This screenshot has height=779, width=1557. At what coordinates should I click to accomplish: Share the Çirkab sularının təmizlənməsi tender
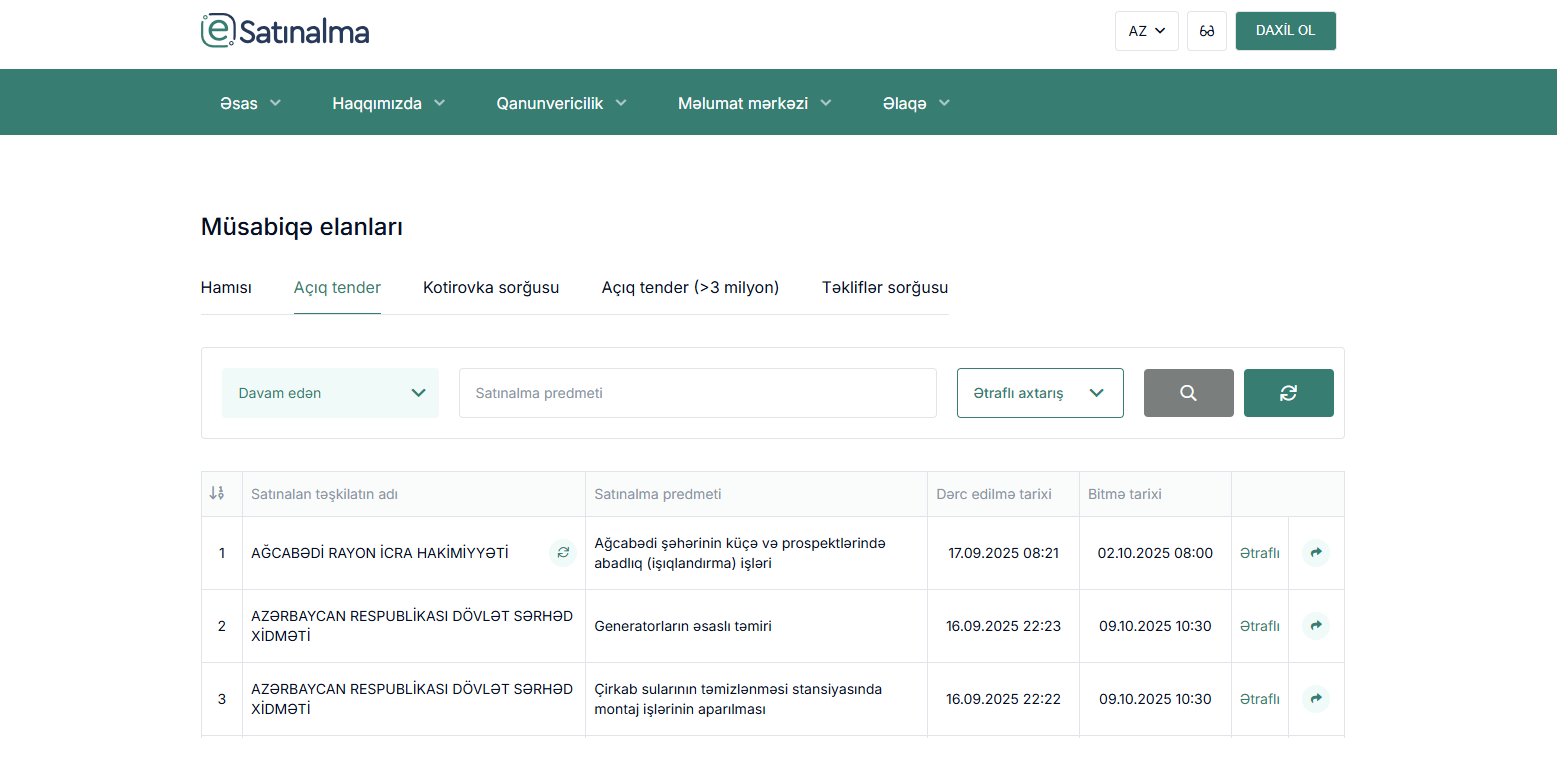[1316, 699]
